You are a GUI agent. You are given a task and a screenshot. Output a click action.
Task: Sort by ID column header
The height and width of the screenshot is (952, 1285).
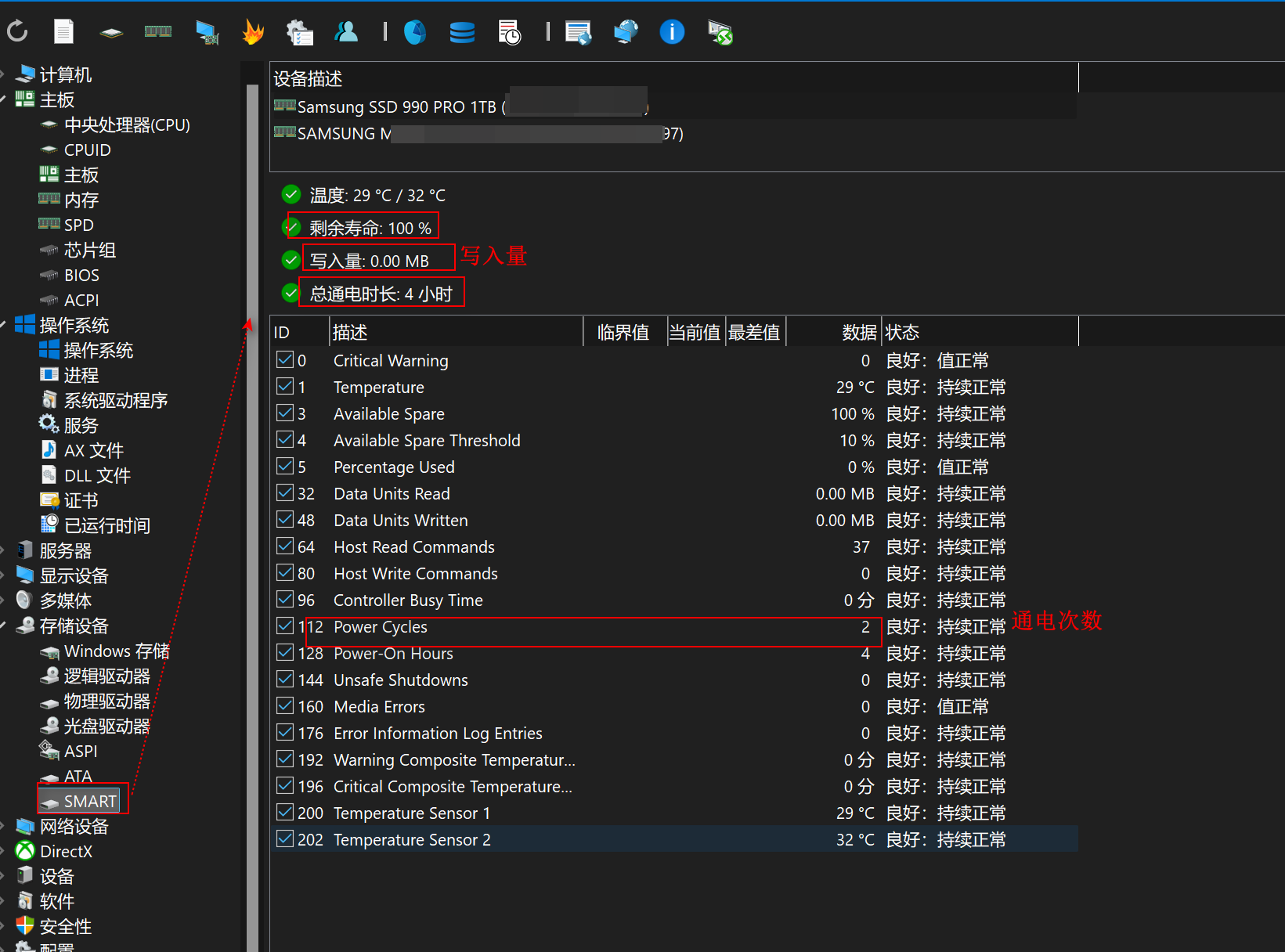(300, 332)
